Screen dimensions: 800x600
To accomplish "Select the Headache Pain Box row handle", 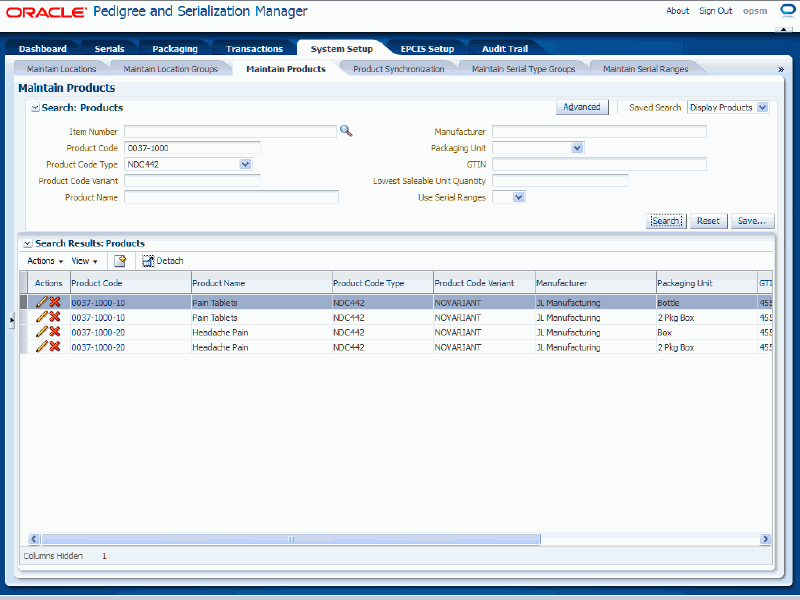I will pos(23,332).
